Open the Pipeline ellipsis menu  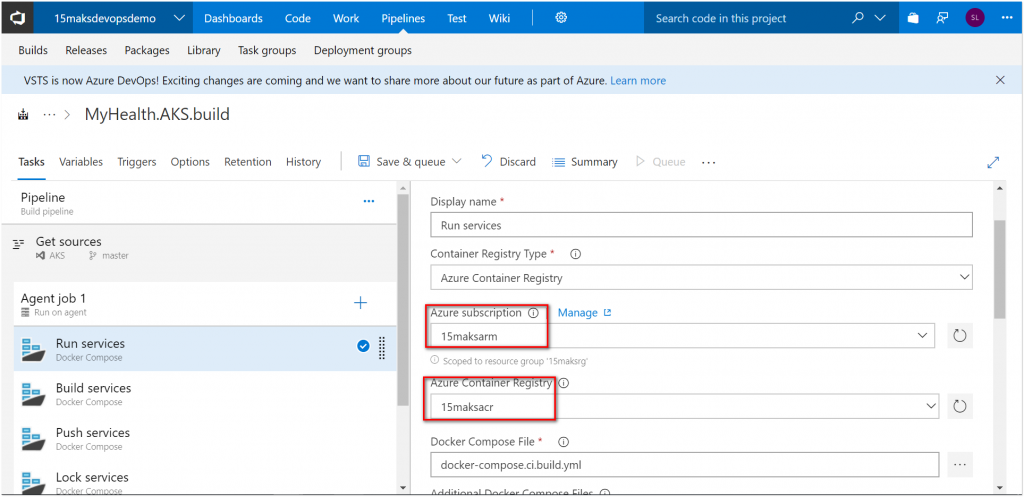tap(369, 201)
